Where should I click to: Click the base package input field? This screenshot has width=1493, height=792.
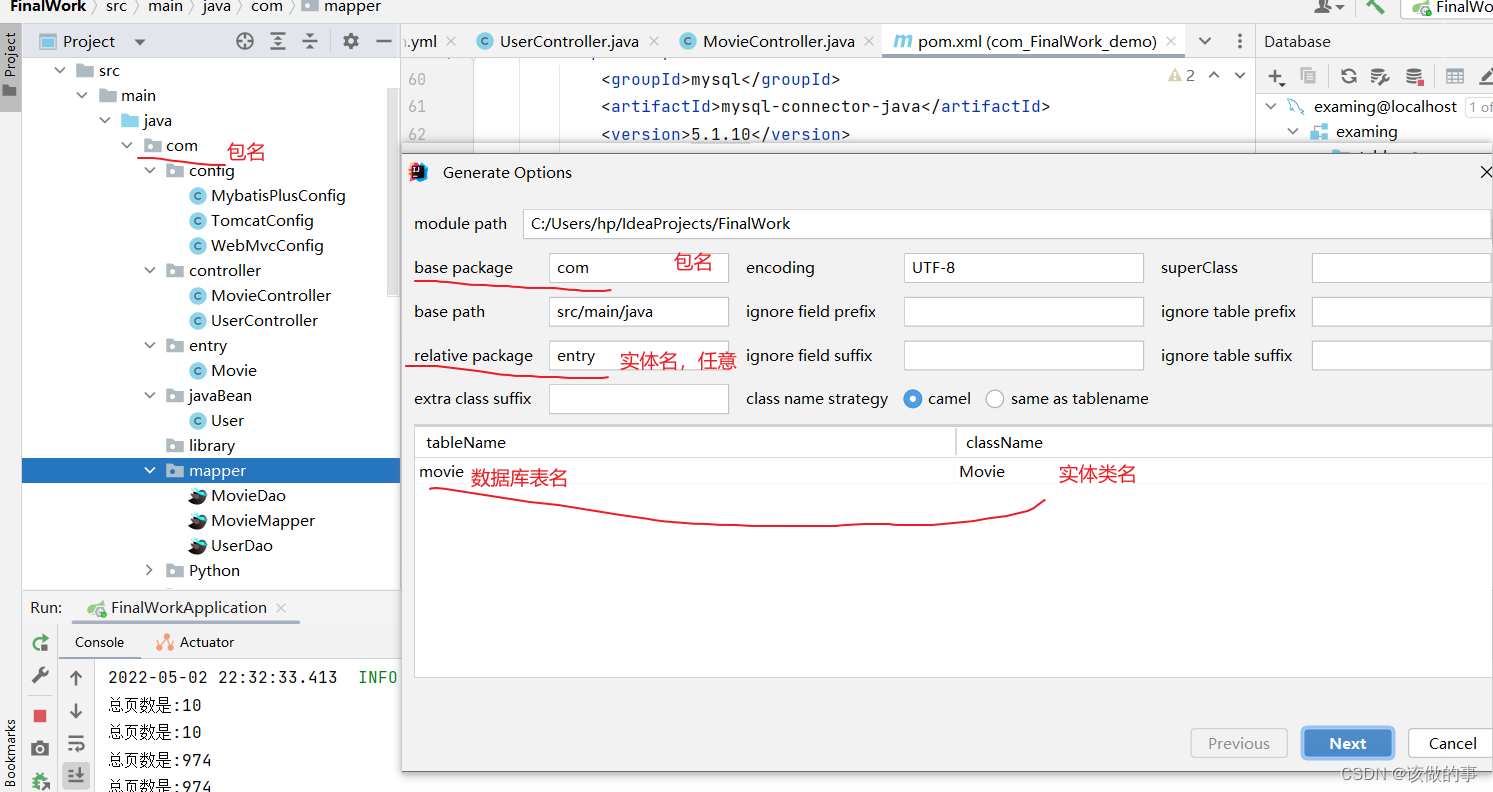point(637,267)
